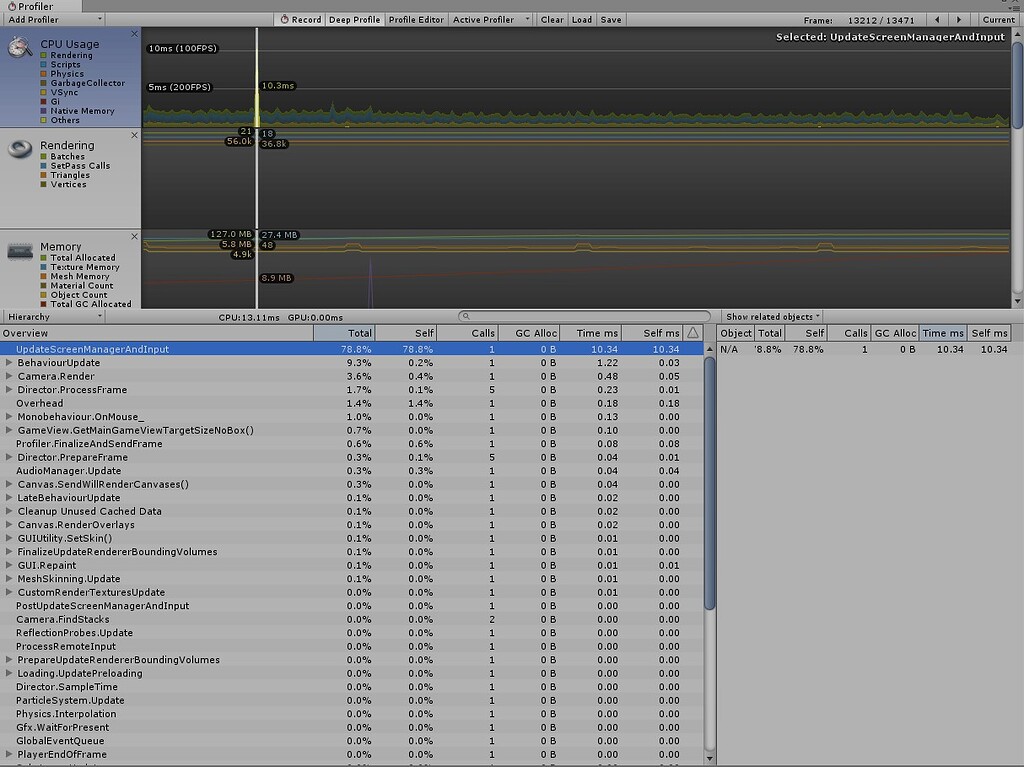Enable Deep Profile mode
The width and height of the screenshot is (1024, 767).
pyautogui.click(x=354, y=19)
